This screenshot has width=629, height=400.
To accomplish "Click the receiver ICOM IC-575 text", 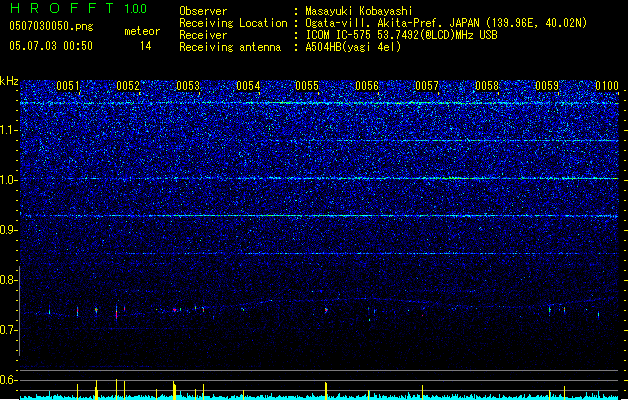I will coord(401,35).
